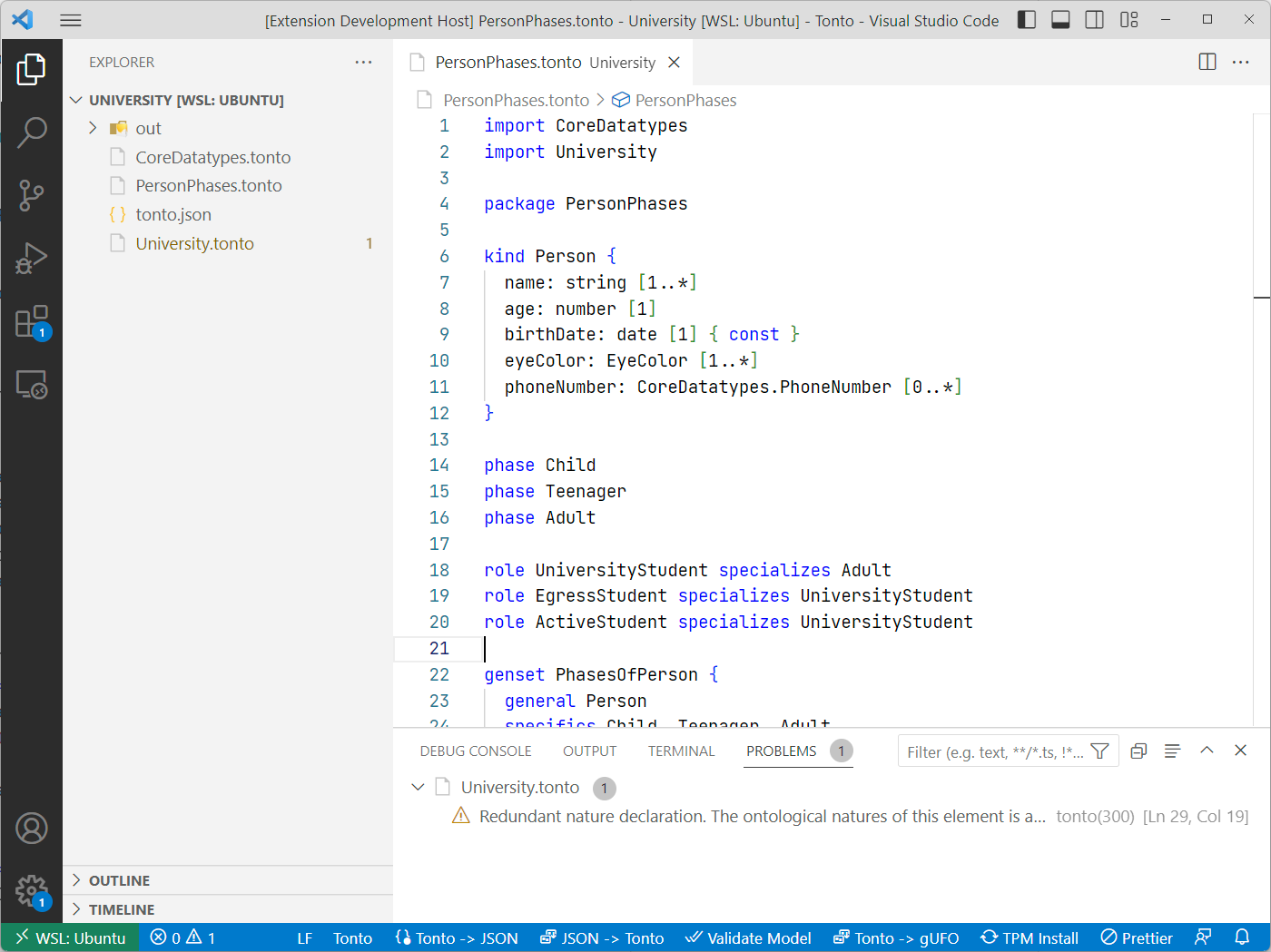The image size is (1271, 952).
Task: Open the problems filter funnel options
Action: (x=1099, y=751)
